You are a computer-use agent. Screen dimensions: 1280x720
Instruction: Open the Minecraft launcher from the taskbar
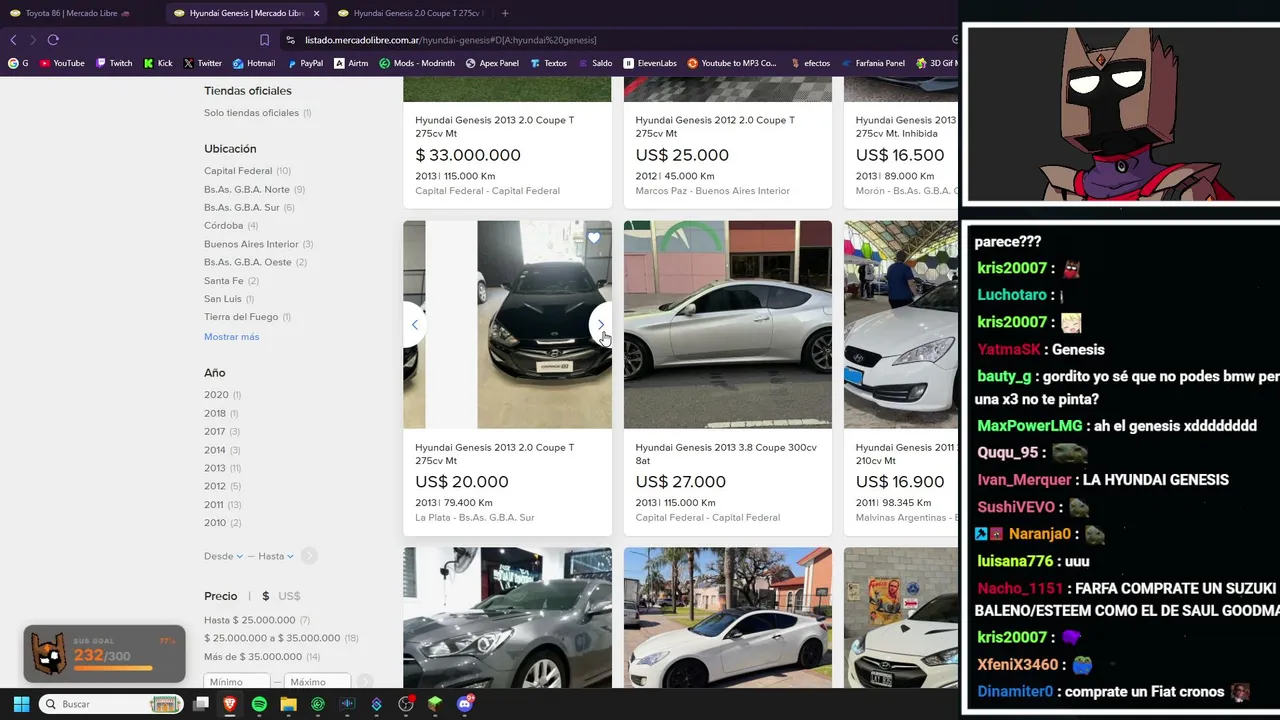coord(435,704)
